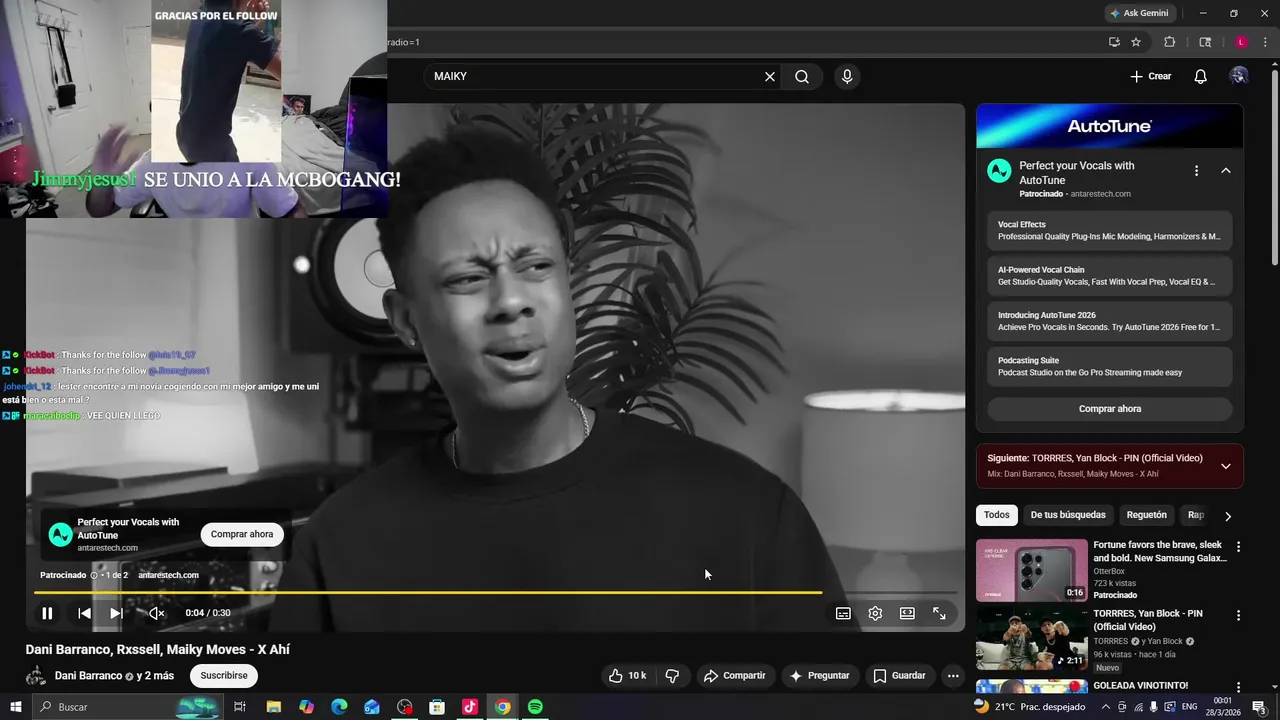Launch Spotify from the taskbar

pos(535,707)
